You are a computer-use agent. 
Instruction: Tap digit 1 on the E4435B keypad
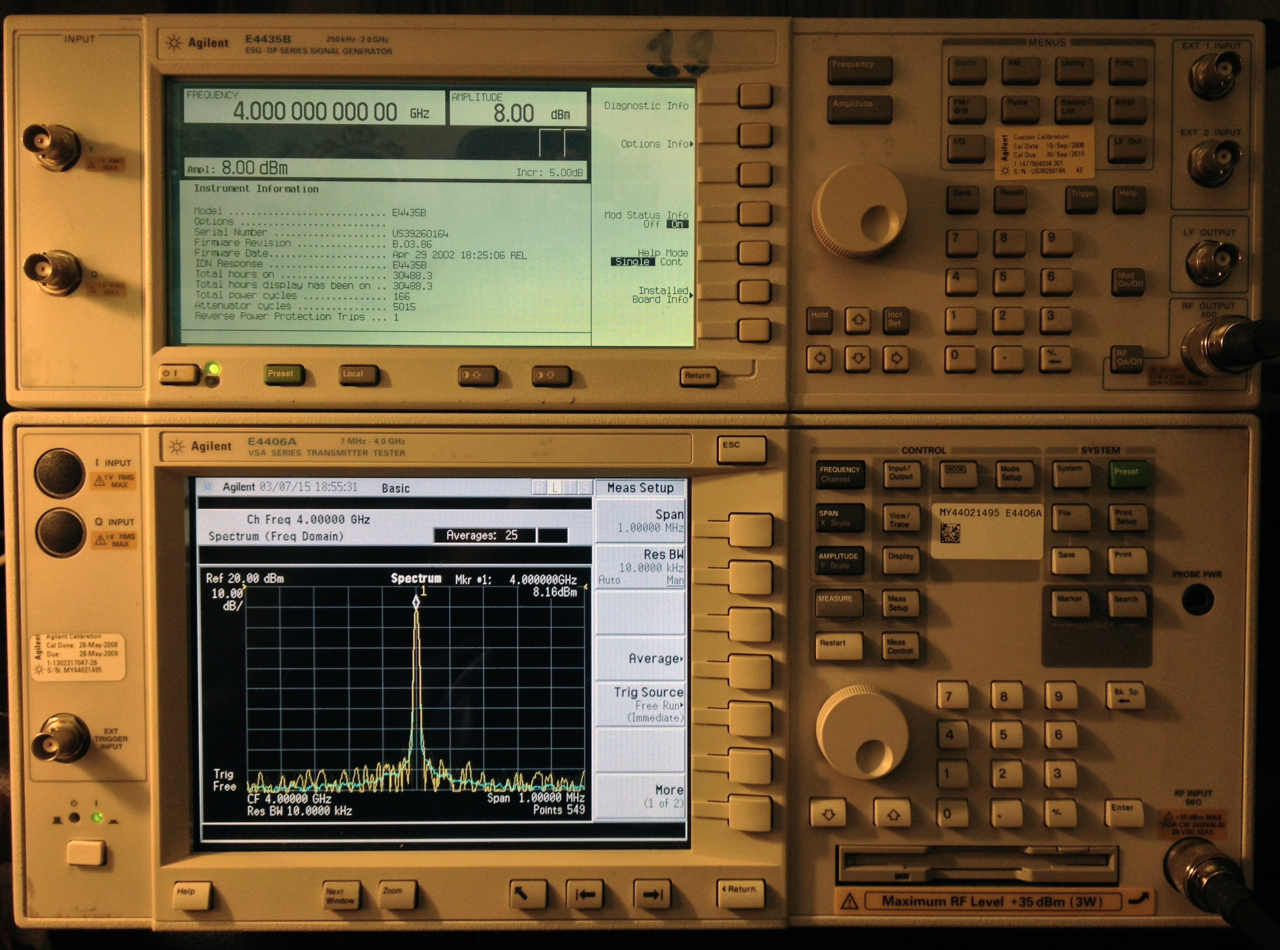coord(961,320)
